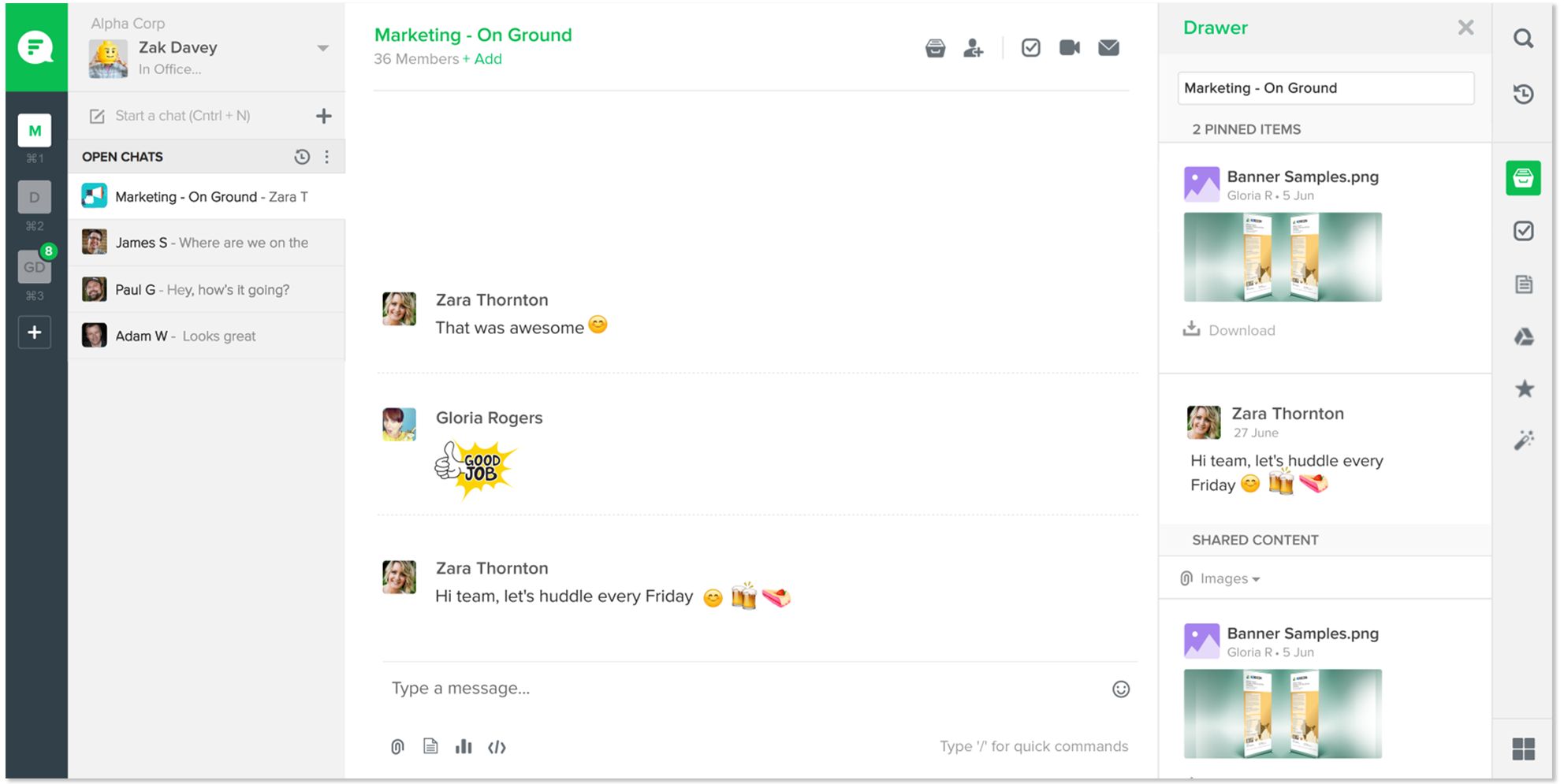The height and width of the screenshot is (784, 1564).
Task: Click the attachment paperclip below message box
Action: 397,746
